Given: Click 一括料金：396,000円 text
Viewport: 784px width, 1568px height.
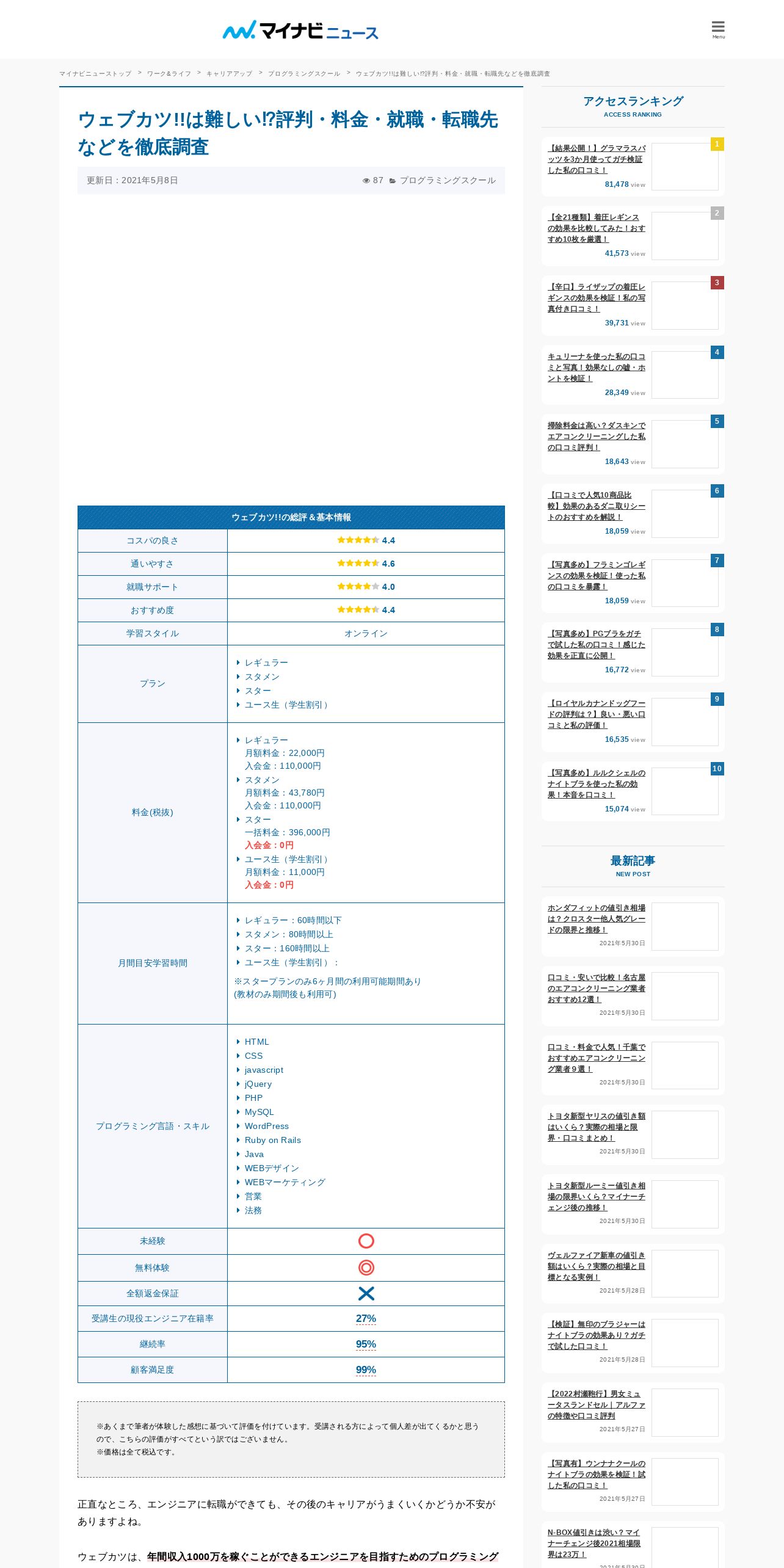Looking at the screenshot, I should [x=288, y=833].
